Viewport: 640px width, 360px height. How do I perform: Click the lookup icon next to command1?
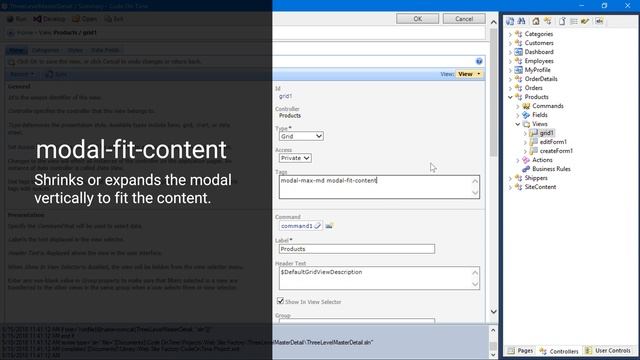point(329,225)
